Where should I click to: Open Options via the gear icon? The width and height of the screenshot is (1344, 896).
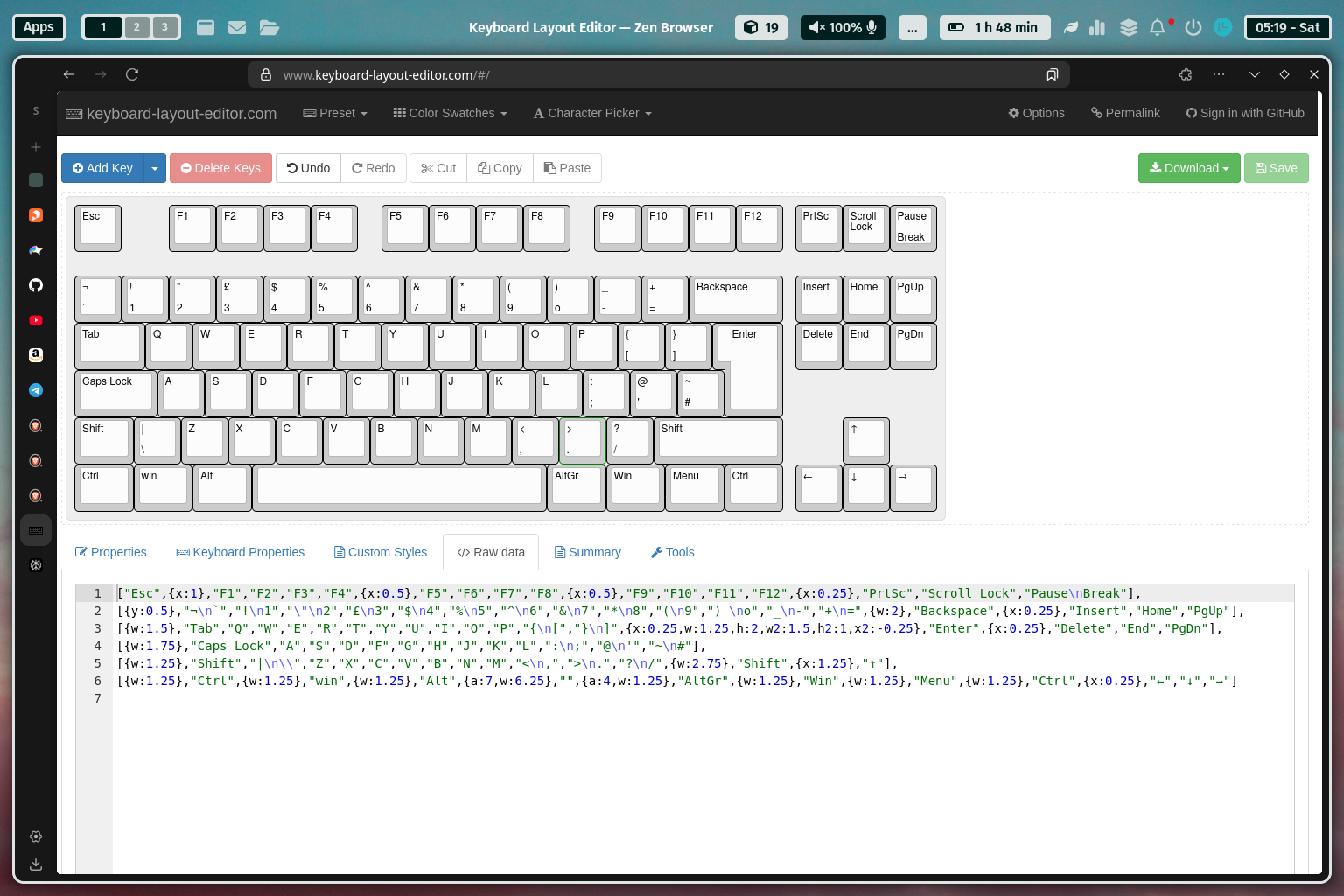(x=1013, y=113)
